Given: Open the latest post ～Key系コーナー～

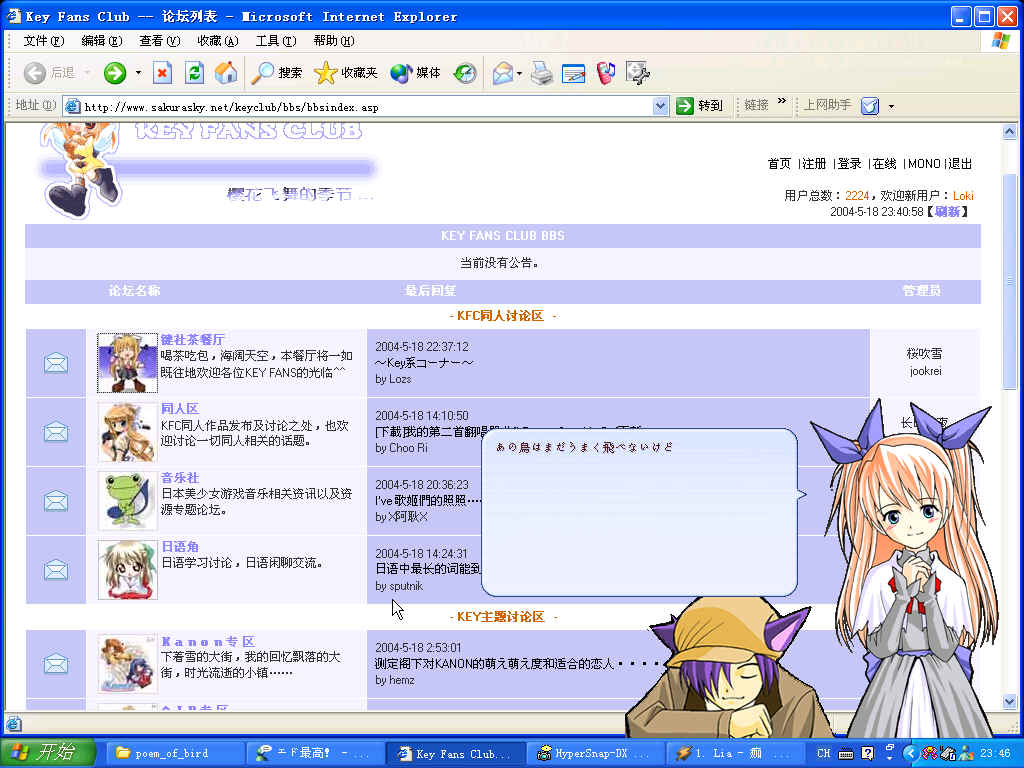Looking at the screenshot, I should pyautogui.click(x=424, y=363).
